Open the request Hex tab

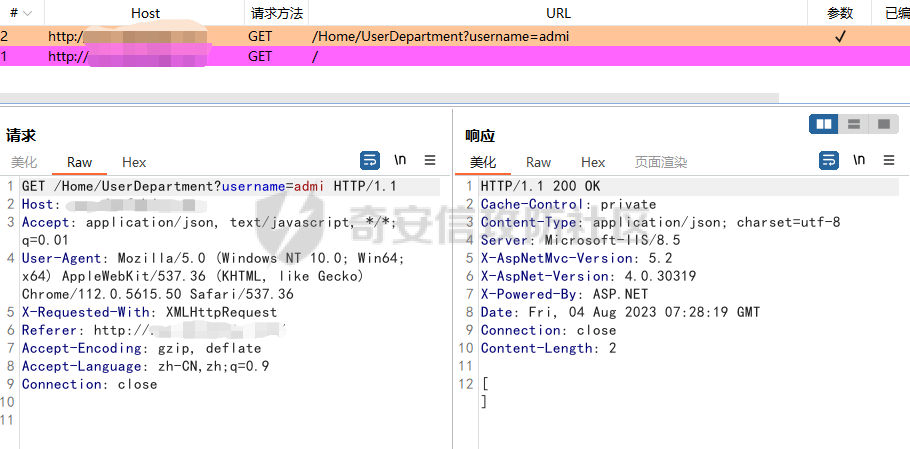point(134,162)
